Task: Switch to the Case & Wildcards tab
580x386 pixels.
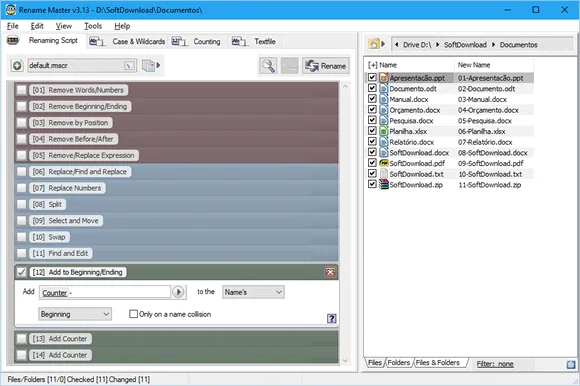Action: tap(127, 41)
